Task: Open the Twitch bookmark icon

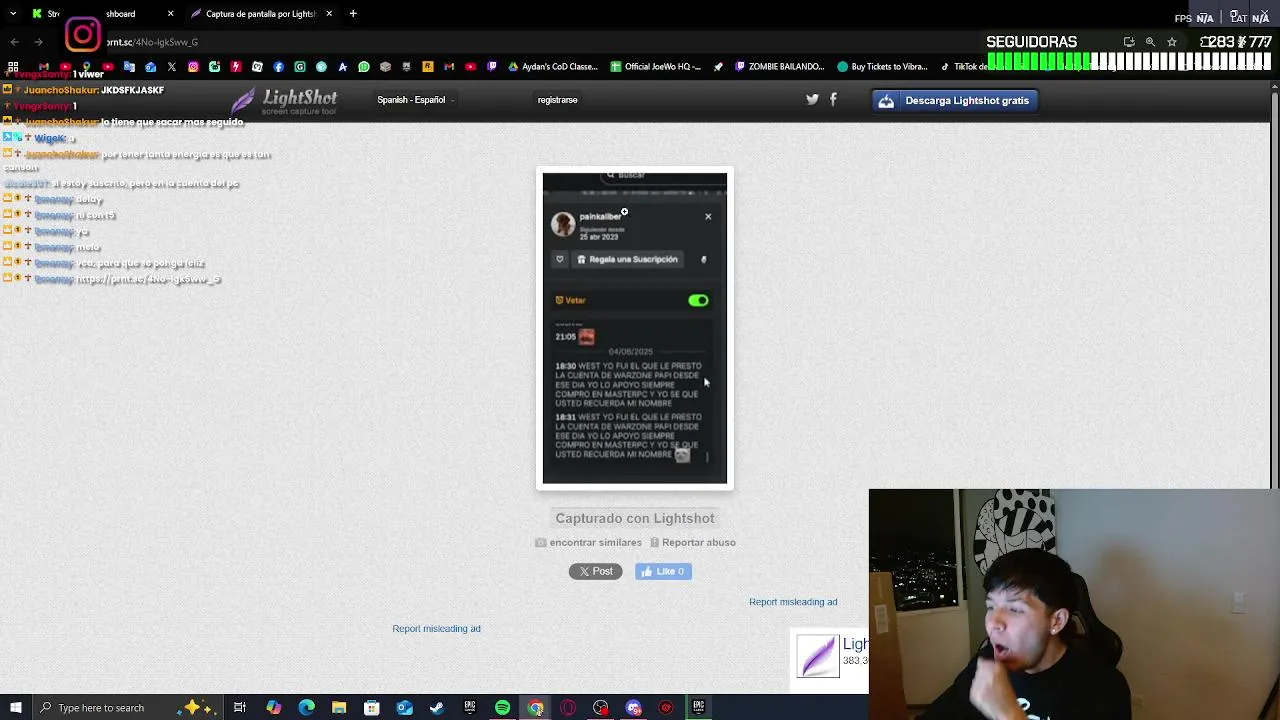Action: pyautogui.click(x=491, y=67)
